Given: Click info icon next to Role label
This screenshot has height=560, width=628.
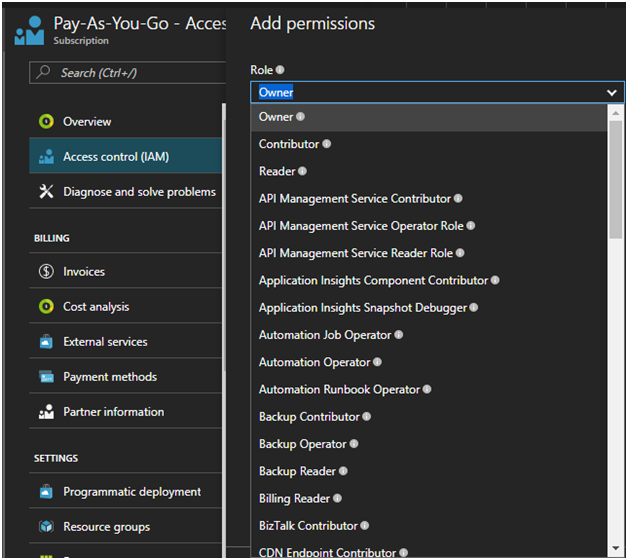Looking at the screenshot, I should pyautogui.click(x=280, y=70).
